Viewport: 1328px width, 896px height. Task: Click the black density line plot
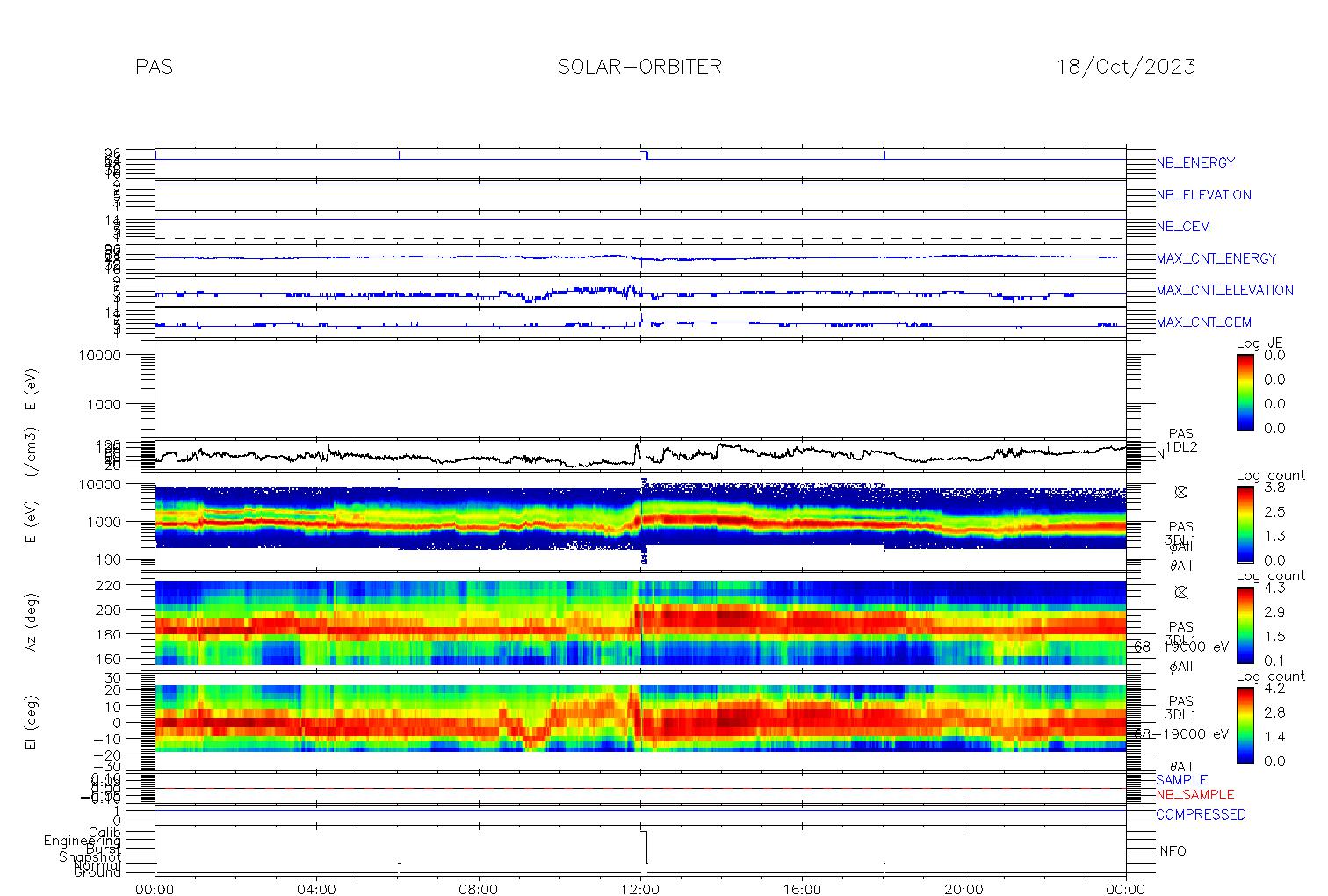click(x=640, y=454)
